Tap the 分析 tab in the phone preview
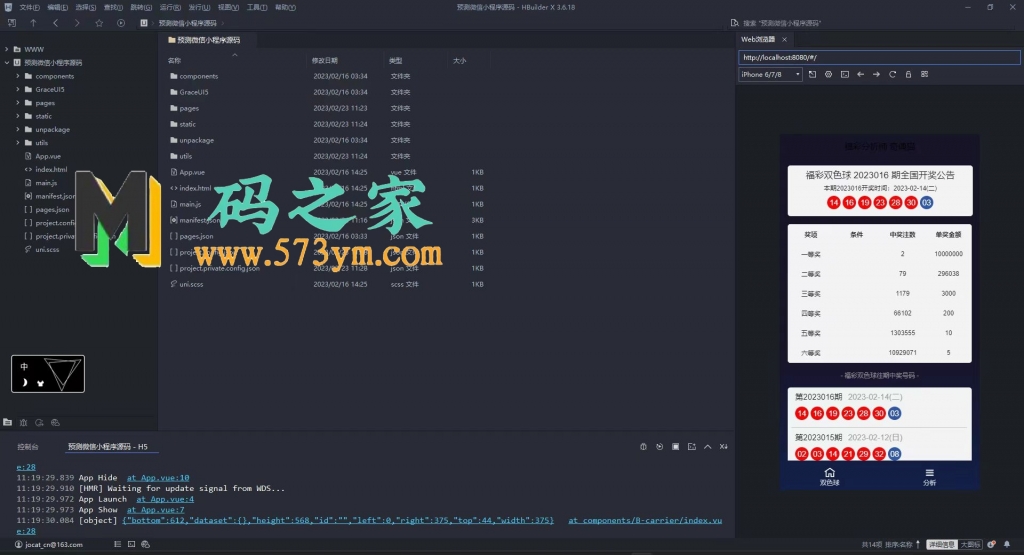1024x555 pixels. coord(929,477)
